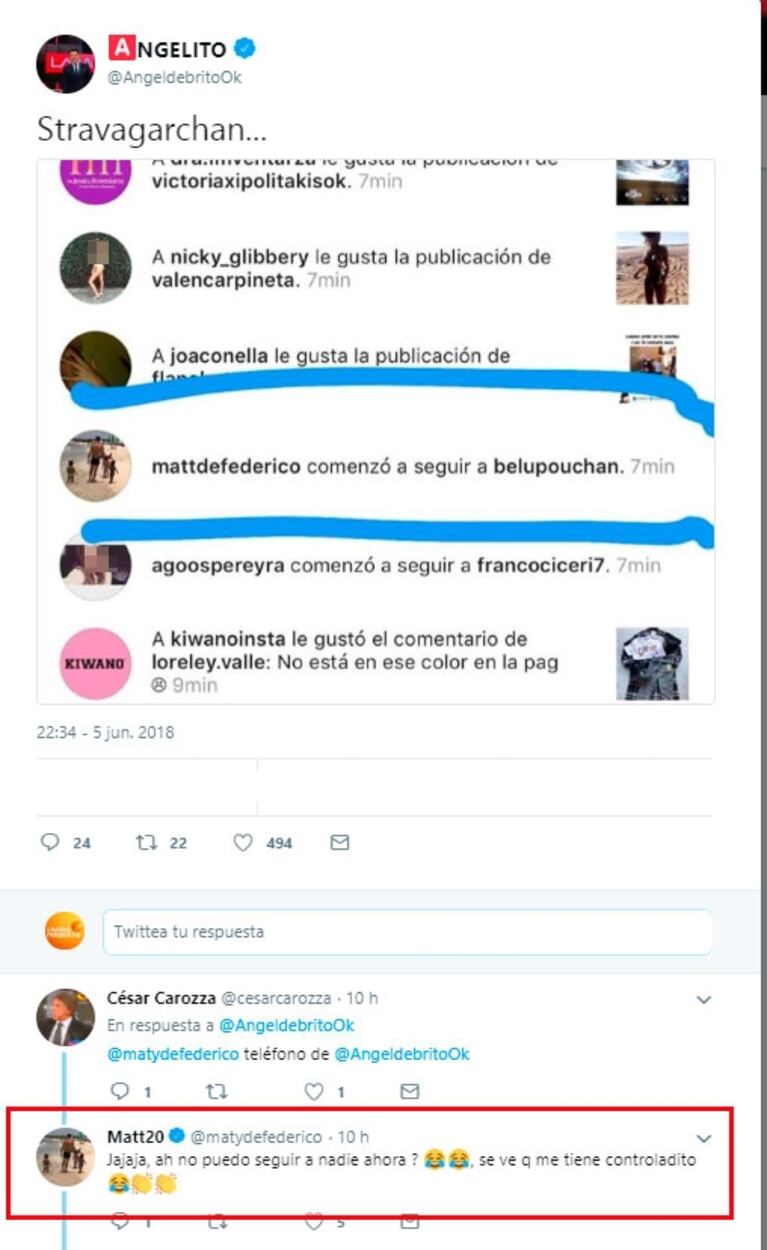Retweet César Carozza's reply
This screenshot has width=767, height=1250.
pos(215,1091)
